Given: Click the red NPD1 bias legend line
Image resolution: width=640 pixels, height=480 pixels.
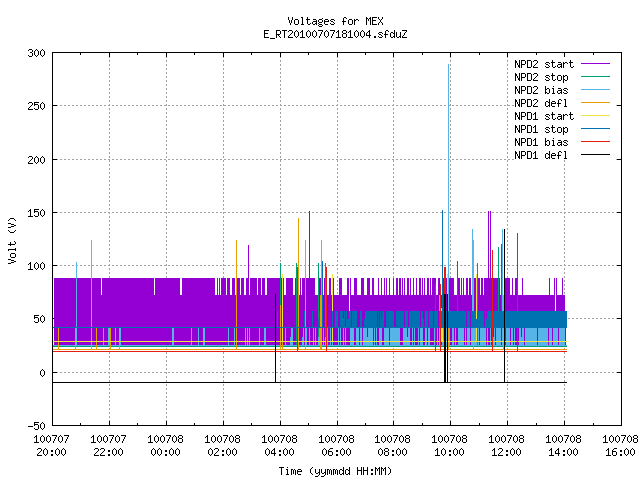Looking at the screenshot, I should [595, 142].
